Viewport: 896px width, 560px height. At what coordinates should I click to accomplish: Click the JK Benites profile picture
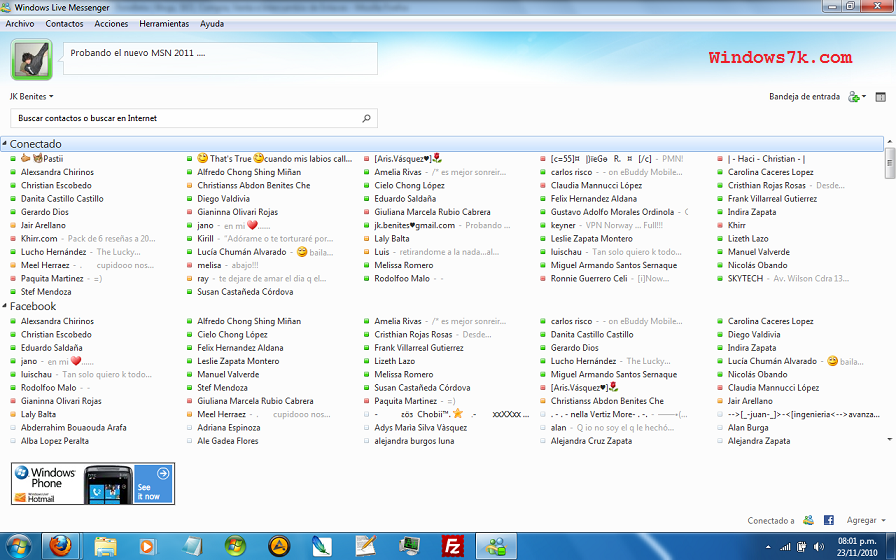click(x=31, y=59)
